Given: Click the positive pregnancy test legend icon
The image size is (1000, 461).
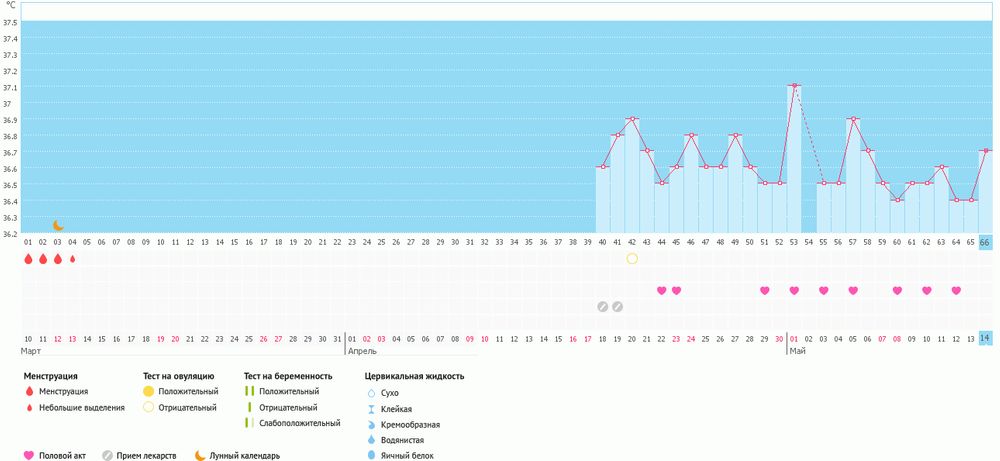Looking at the screenshot, I should [249, 391].
